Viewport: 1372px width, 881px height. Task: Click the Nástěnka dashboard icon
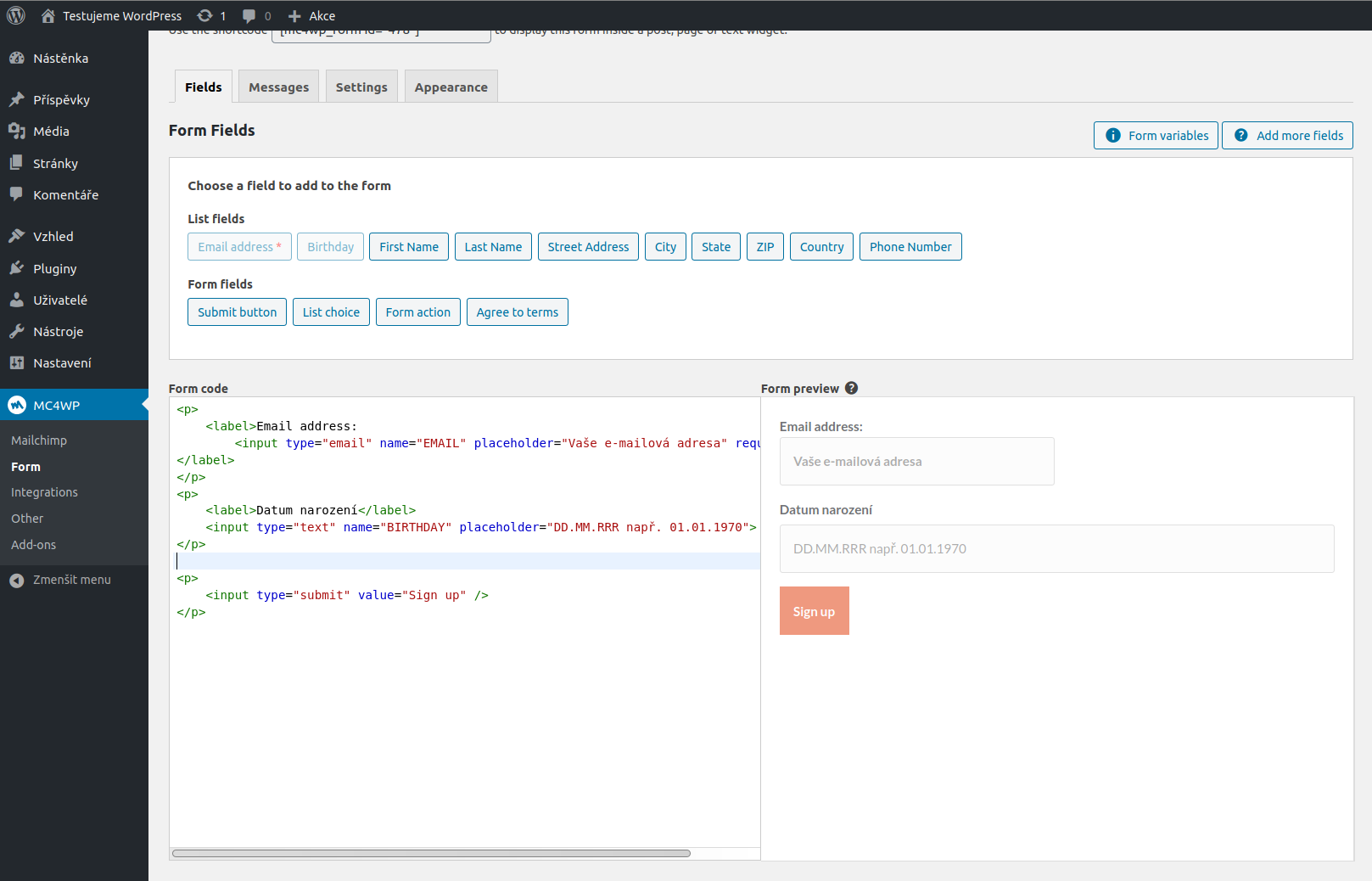16,59
